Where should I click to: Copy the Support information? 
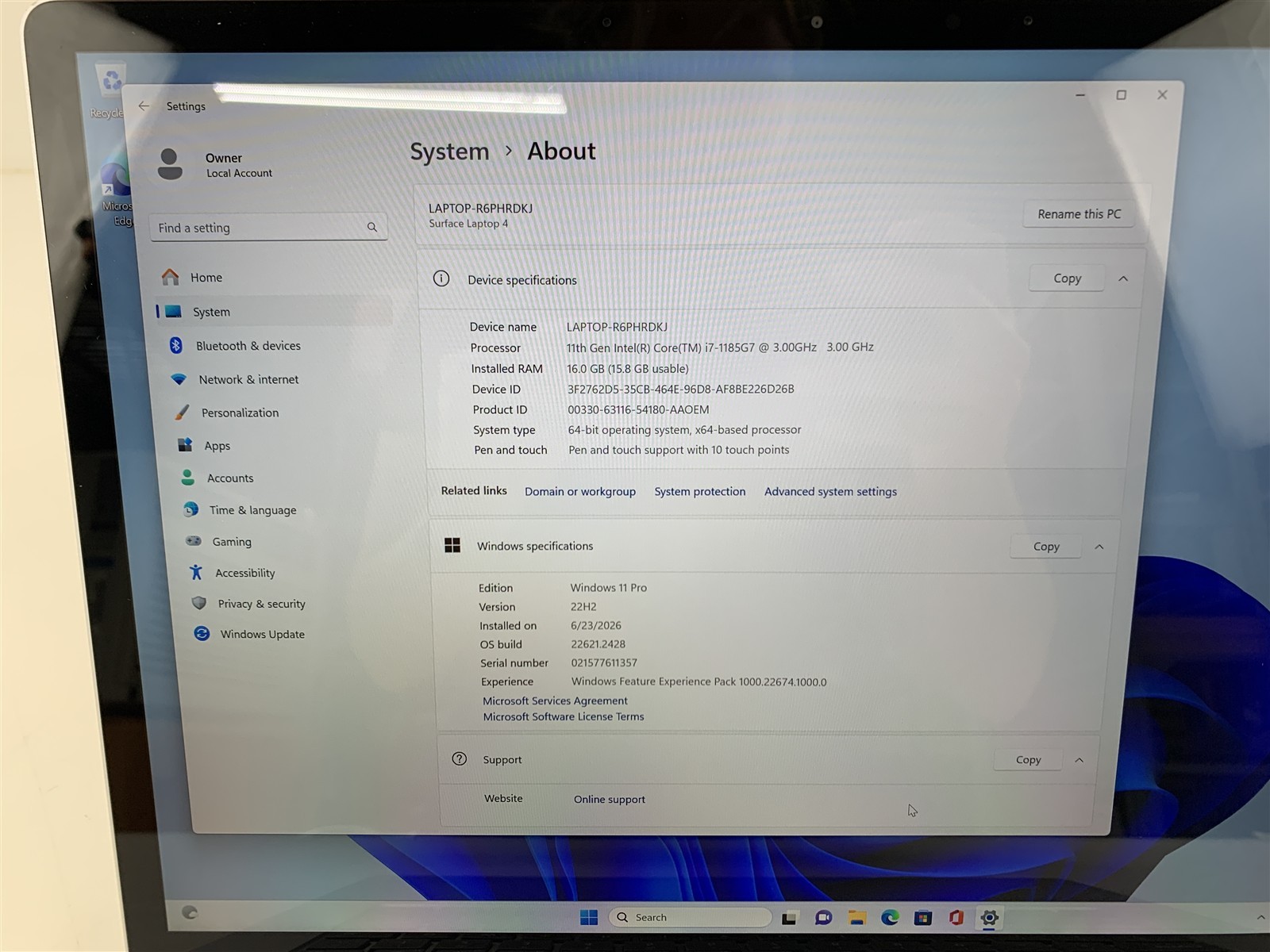pos(1028,760)
